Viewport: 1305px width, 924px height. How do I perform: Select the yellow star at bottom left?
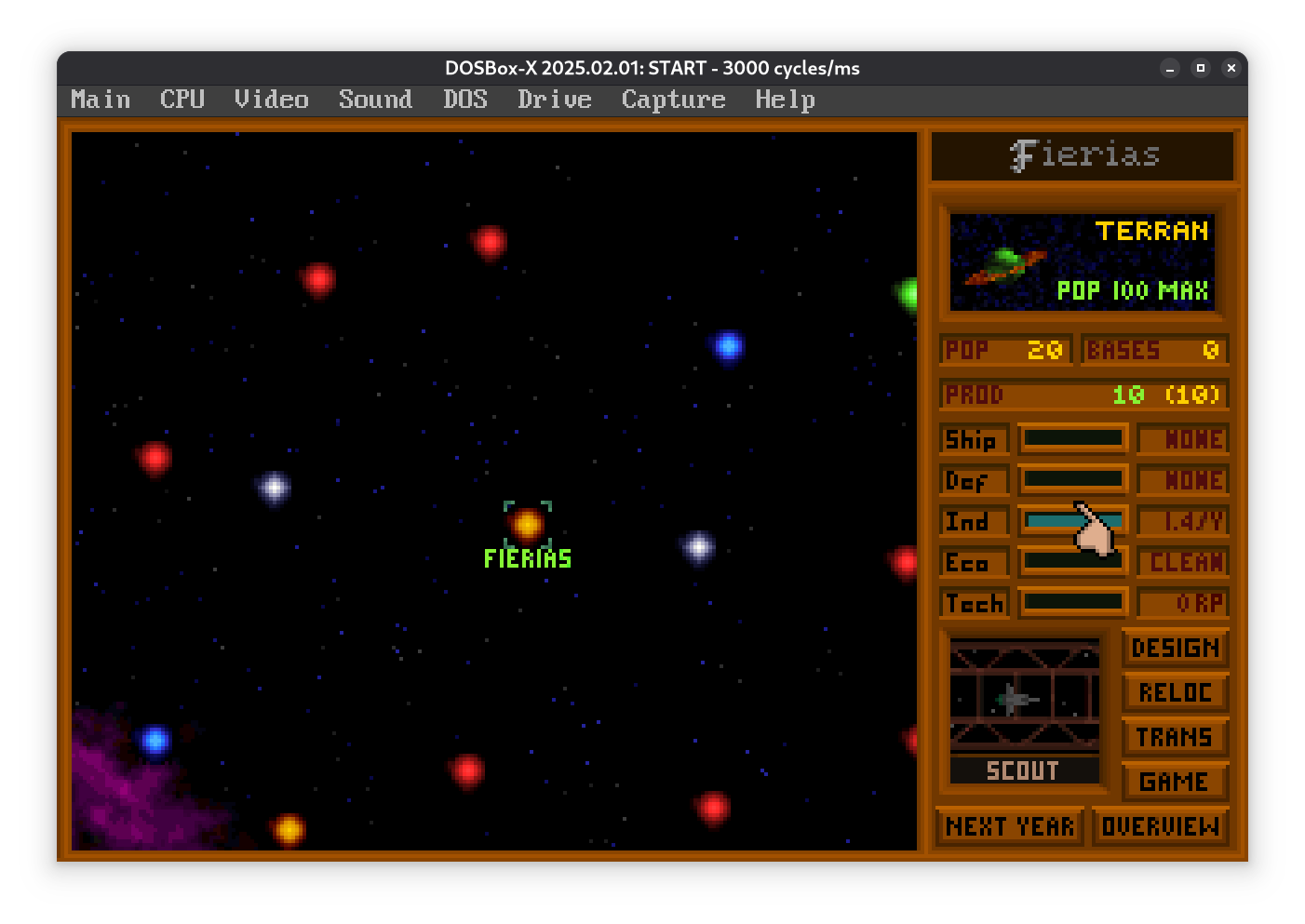click(289, 828)
